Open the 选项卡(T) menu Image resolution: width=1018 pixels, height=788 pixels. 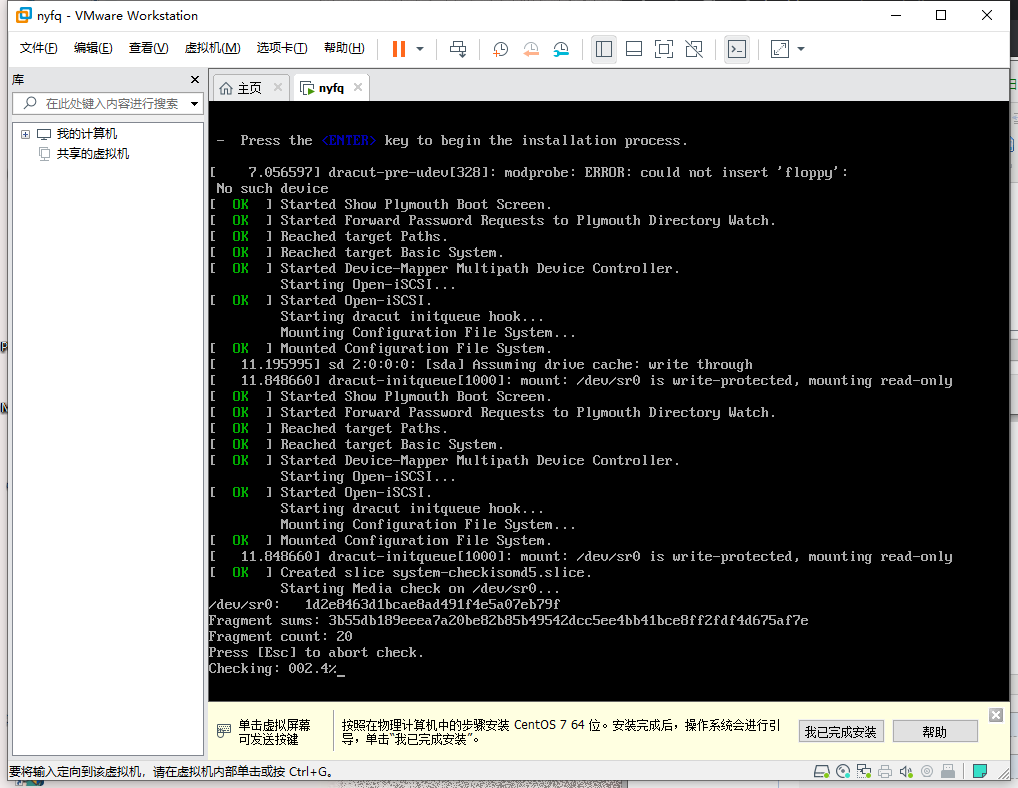(282, 48)
